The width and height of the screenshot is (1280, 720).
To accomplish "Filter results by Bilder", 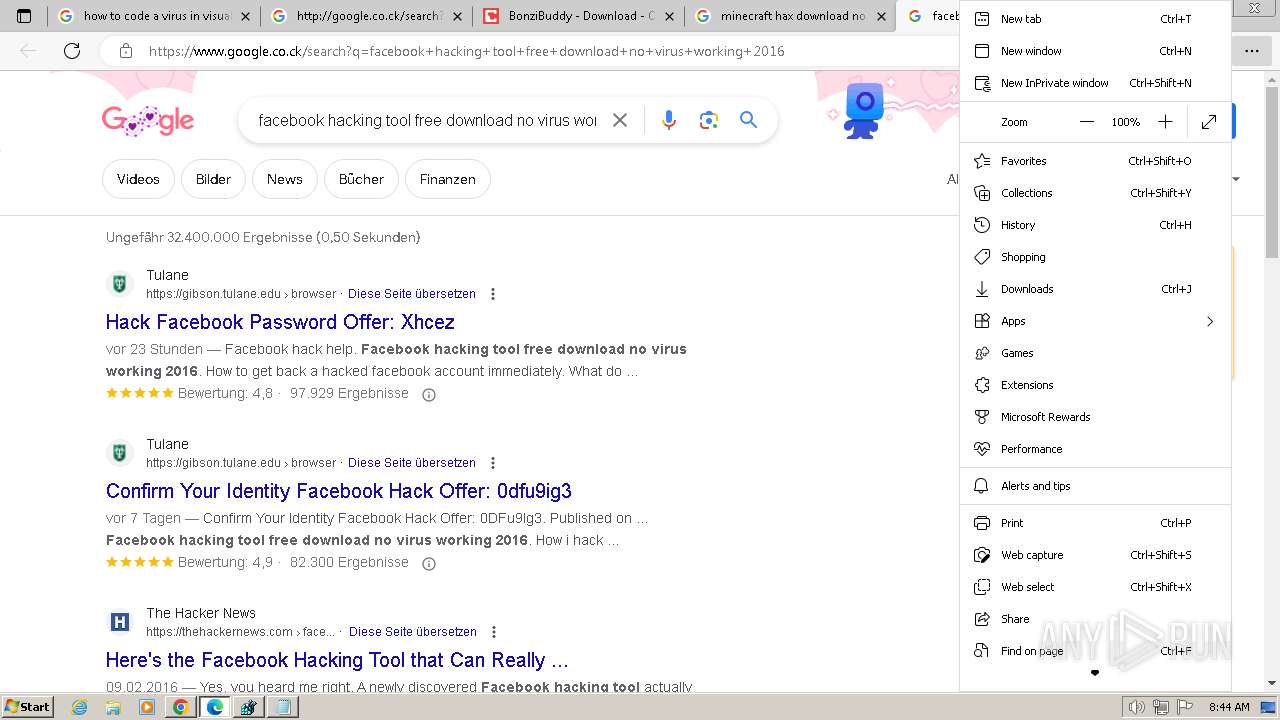I will point(213,179).
